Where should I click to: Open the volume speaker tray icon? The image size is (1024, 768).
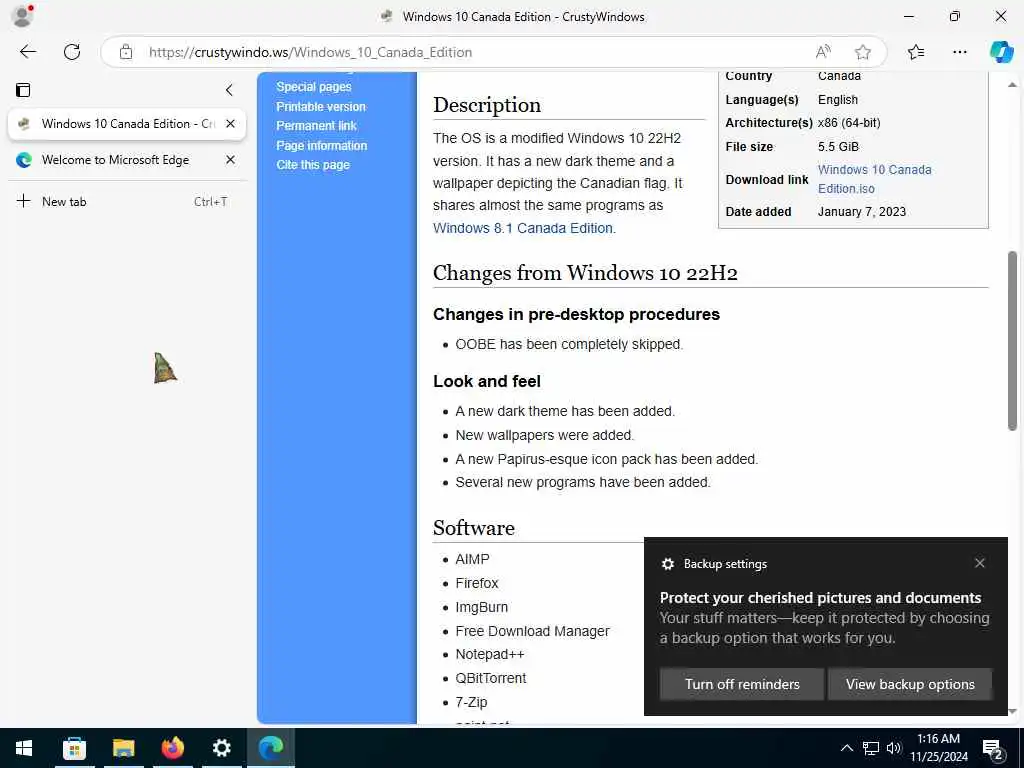coord(894,748)
